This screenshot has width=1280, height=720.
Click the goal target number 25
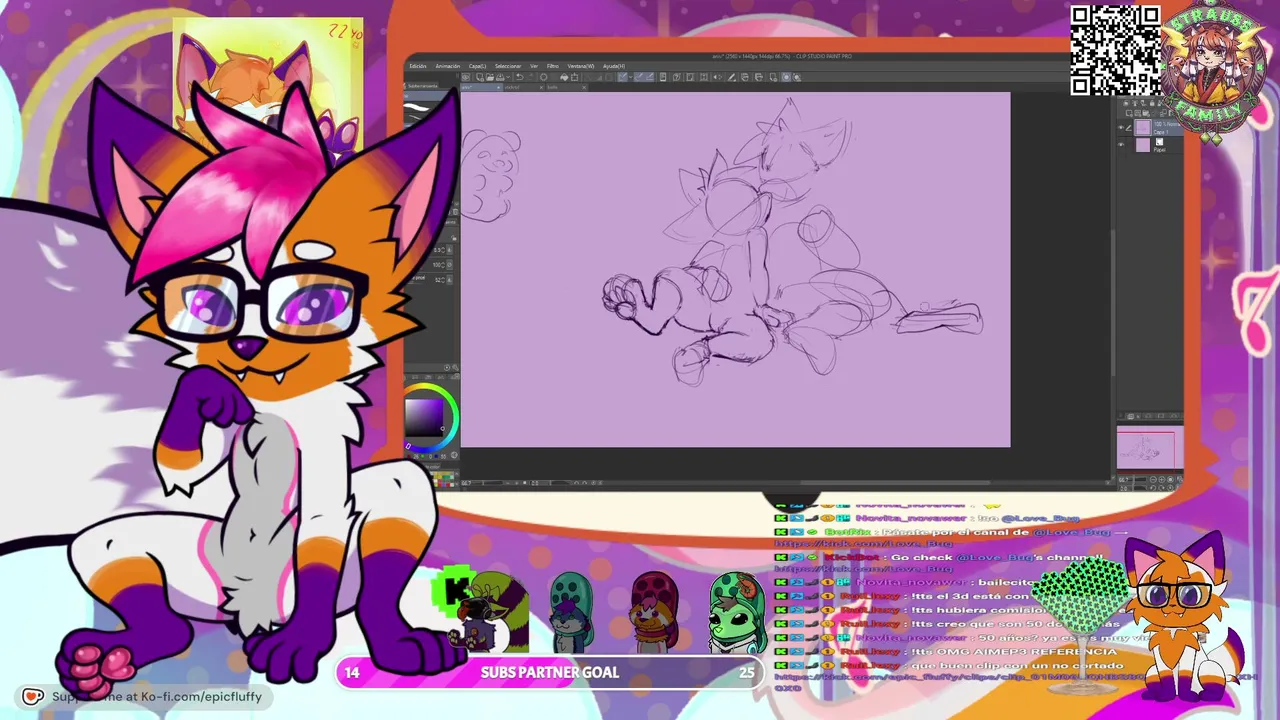point(747,673)
